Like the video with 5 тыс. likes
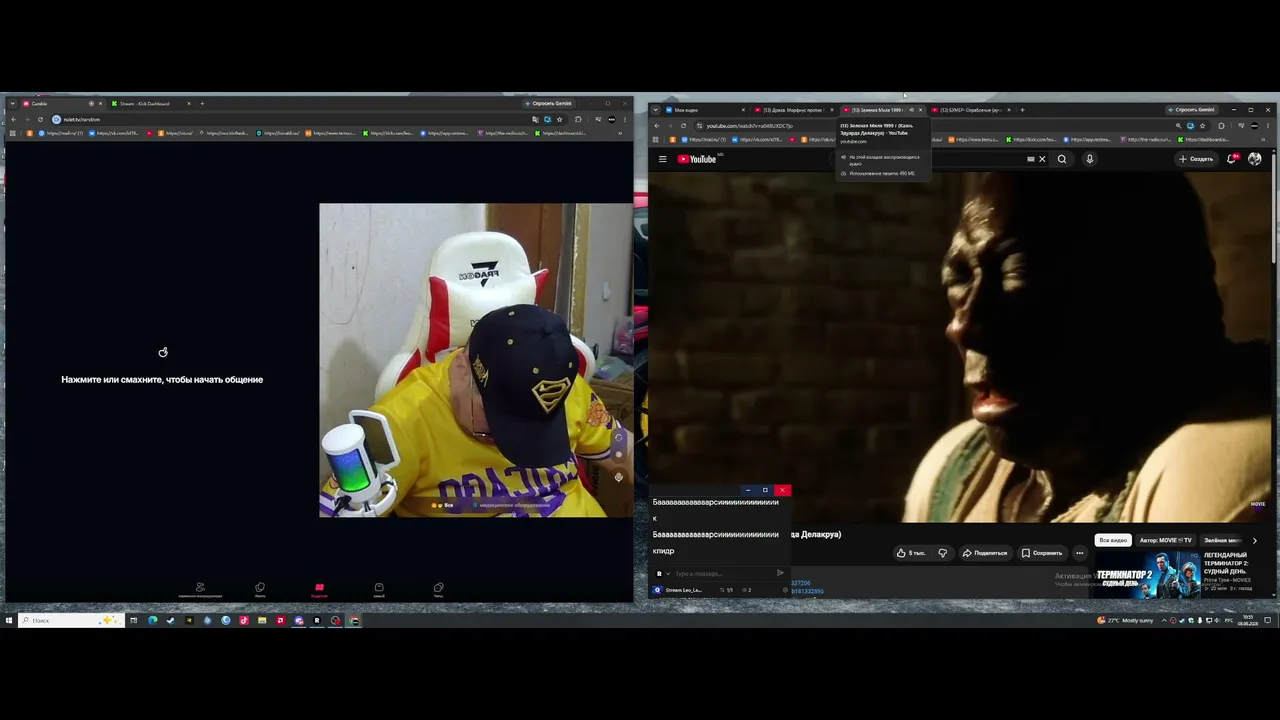Screen dimensions: 1280x720 pos(911,553)
